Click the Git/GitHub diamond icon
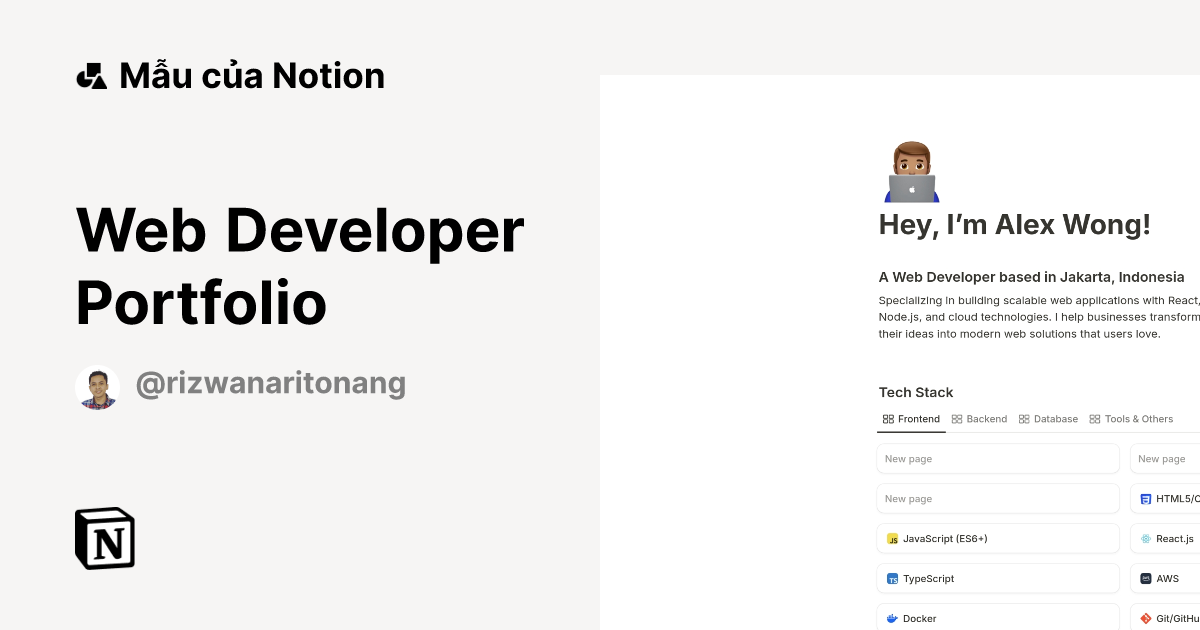The height and width of the screenshot is (630, 1200). (1145, 617)
